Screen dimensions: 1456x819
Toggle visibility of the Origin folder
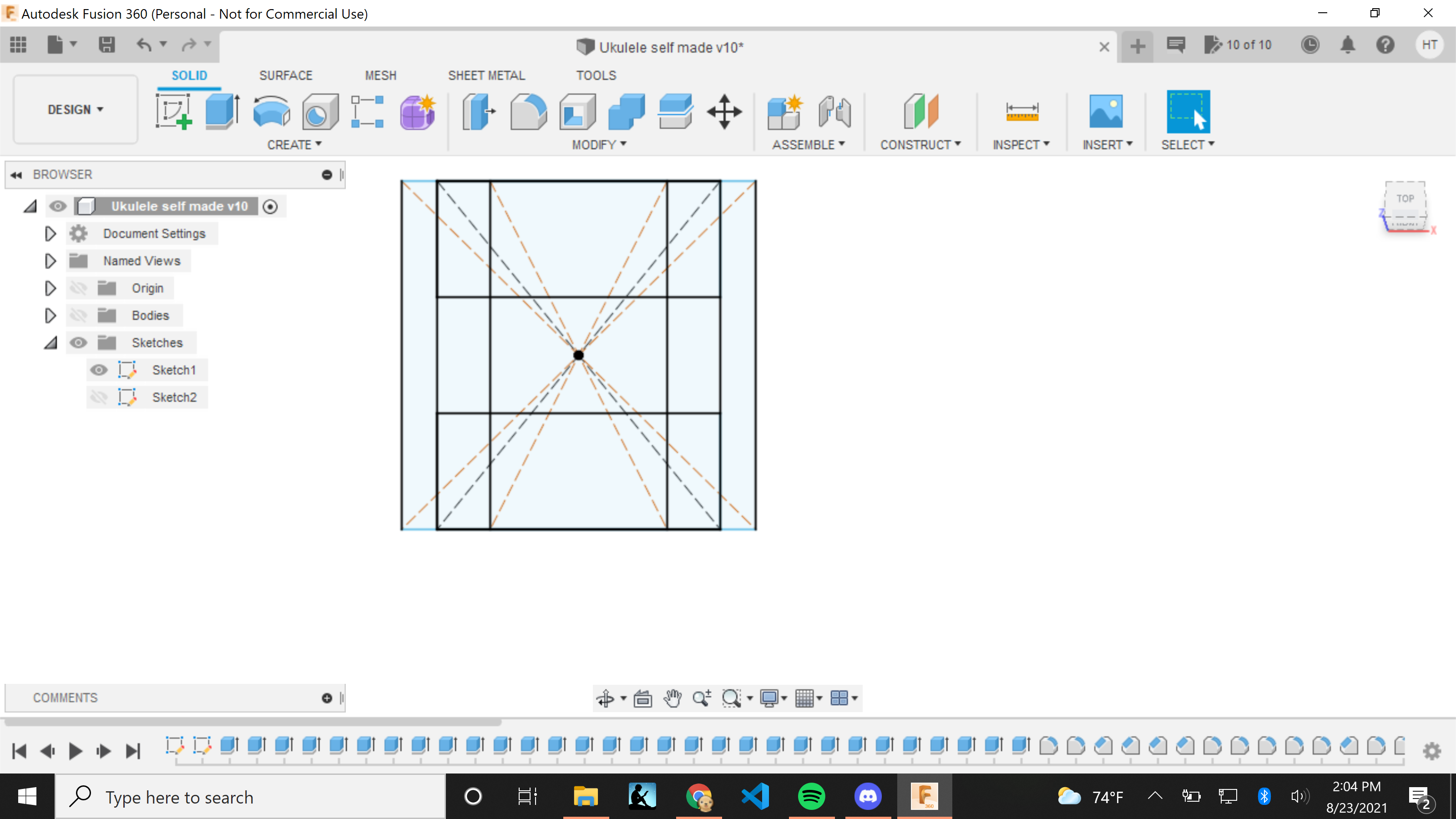pos(78,288)
